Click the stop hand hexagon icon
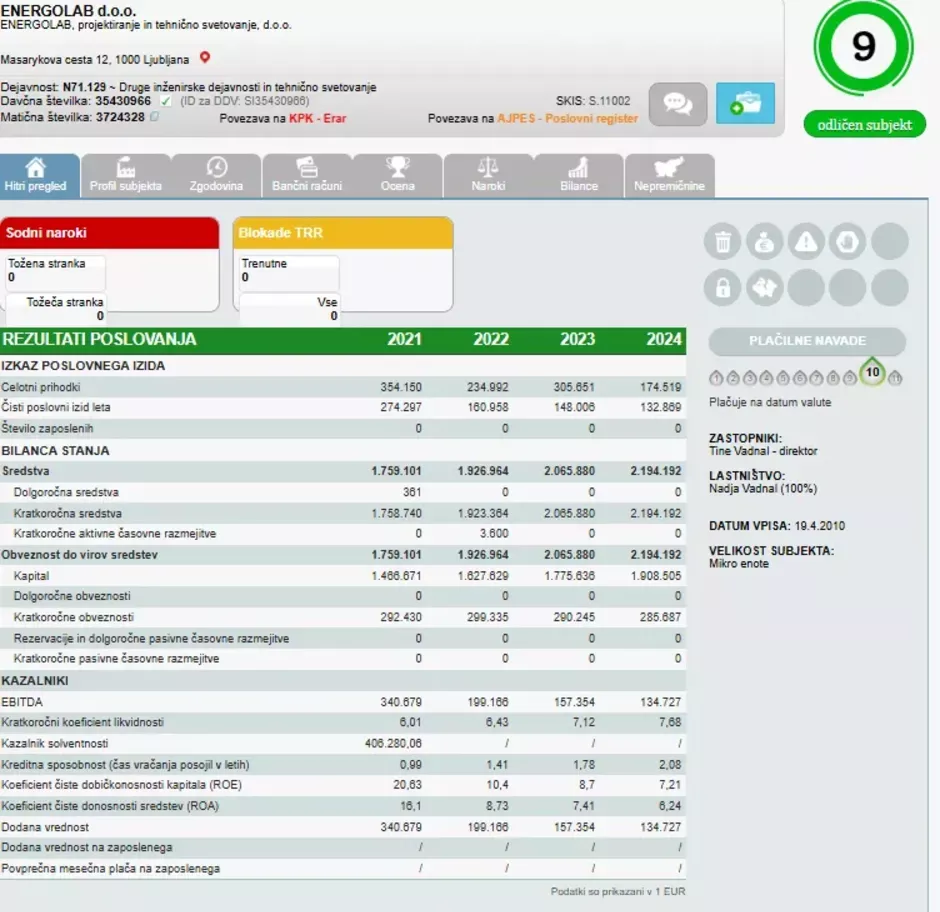 coord(848,242)
